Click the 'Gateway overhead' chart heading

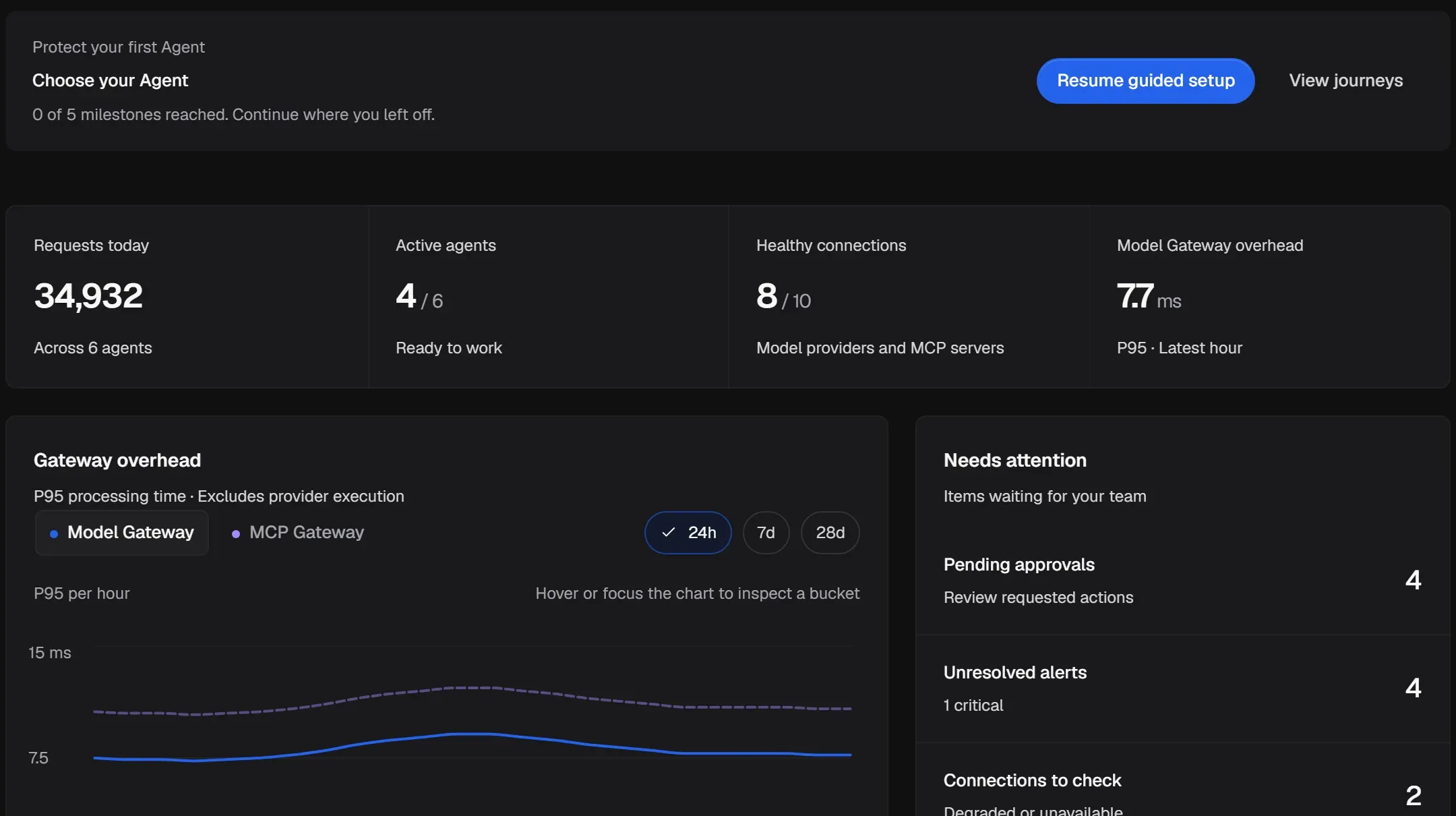(117, 460)
